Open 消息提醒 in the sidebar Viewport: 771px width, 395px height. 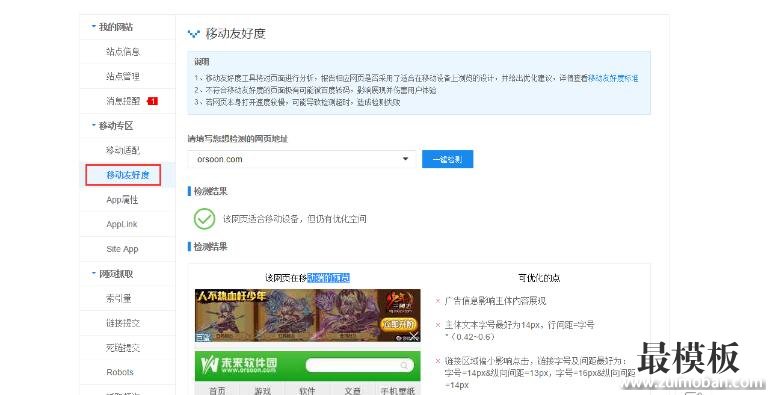coord(123,101)
